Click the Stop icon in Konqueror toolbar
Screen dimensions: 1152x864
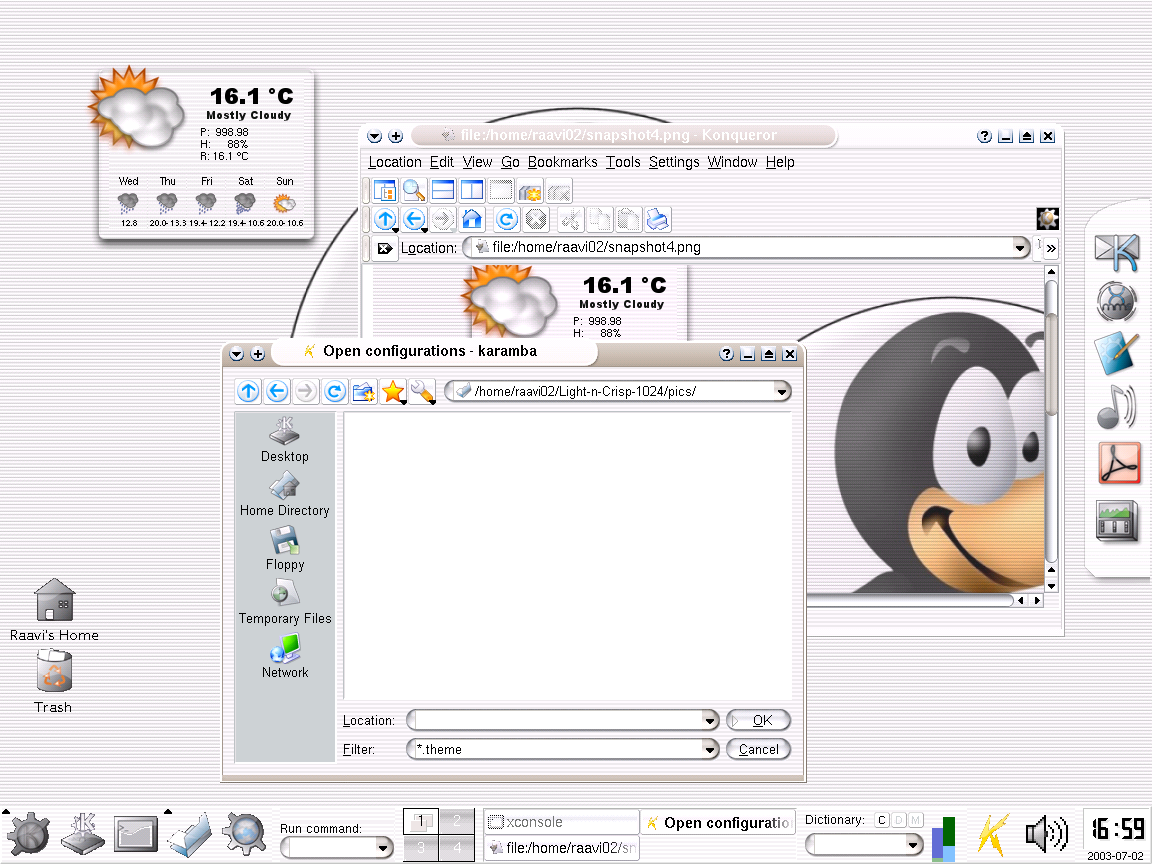[536, 219]
